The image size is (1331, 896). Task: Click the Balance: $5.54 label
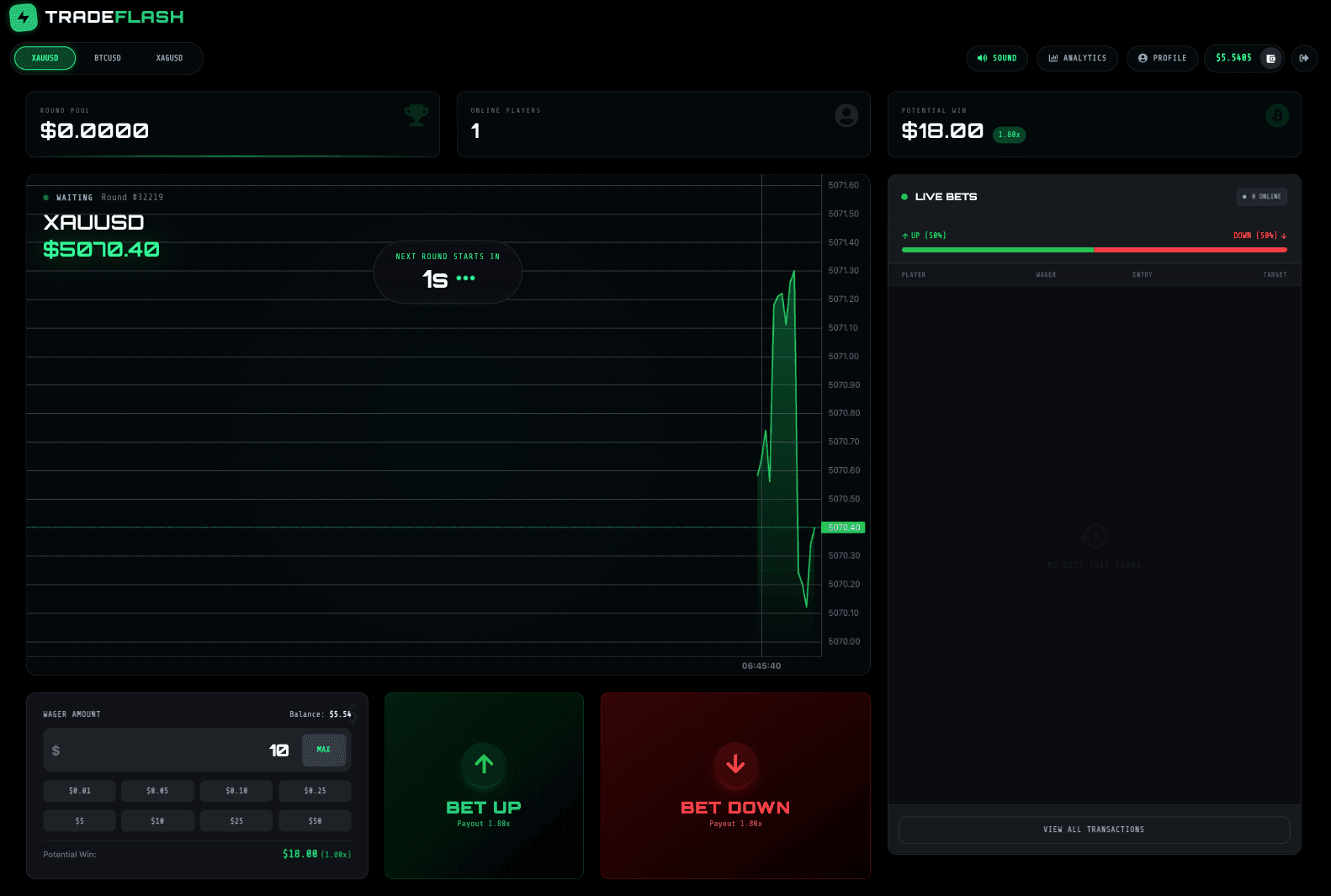321,714
